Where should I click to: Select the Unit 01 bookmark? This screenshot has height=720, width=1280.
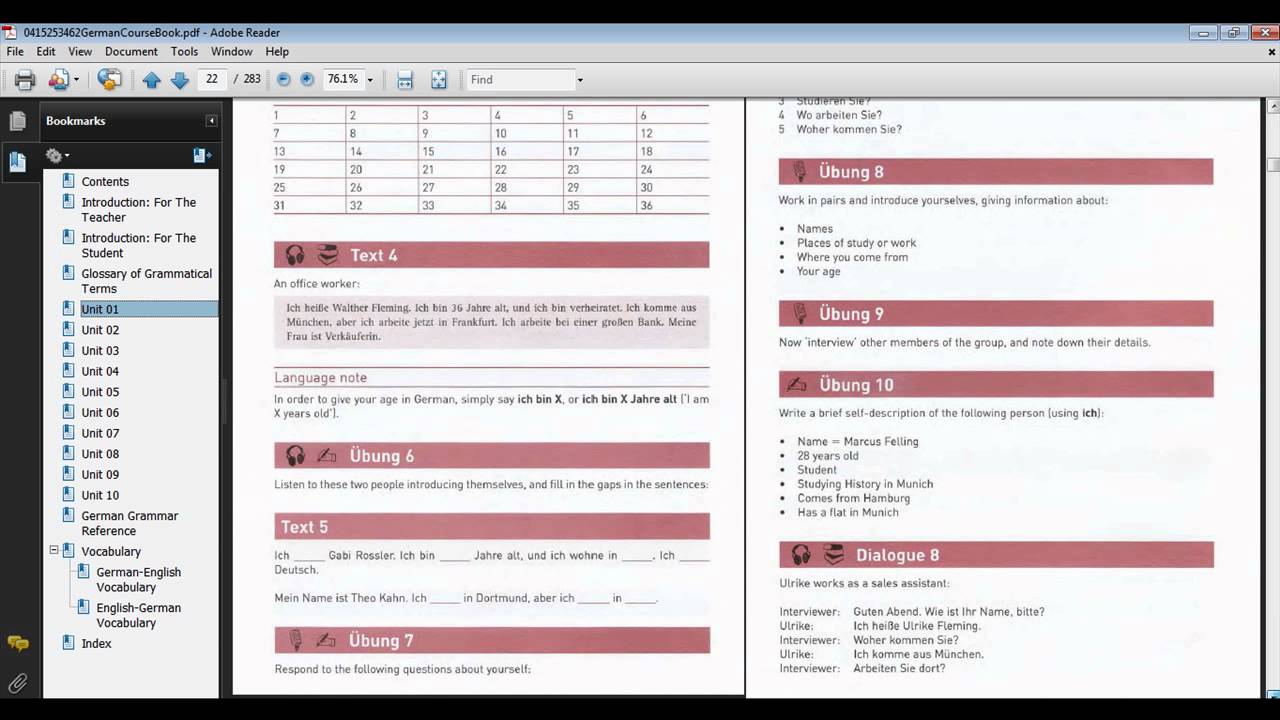[100, 310]
